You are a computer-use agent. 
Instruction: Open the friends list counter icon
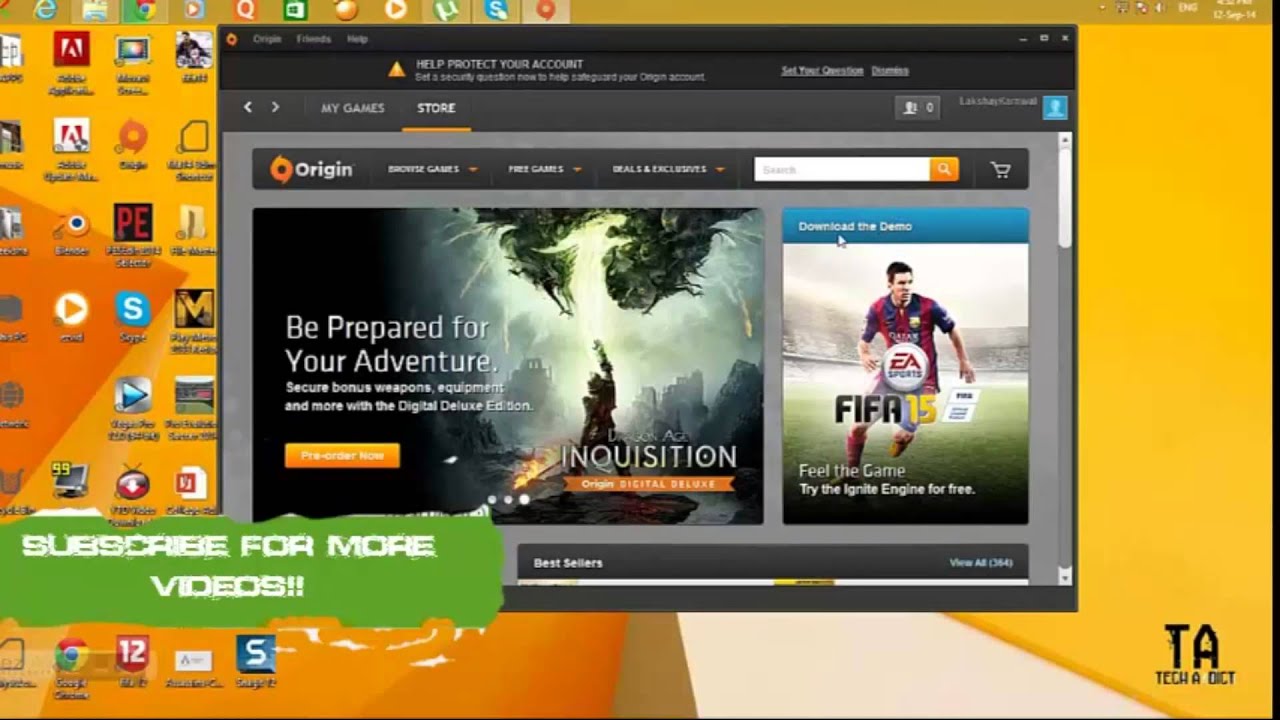coord(917,108)
